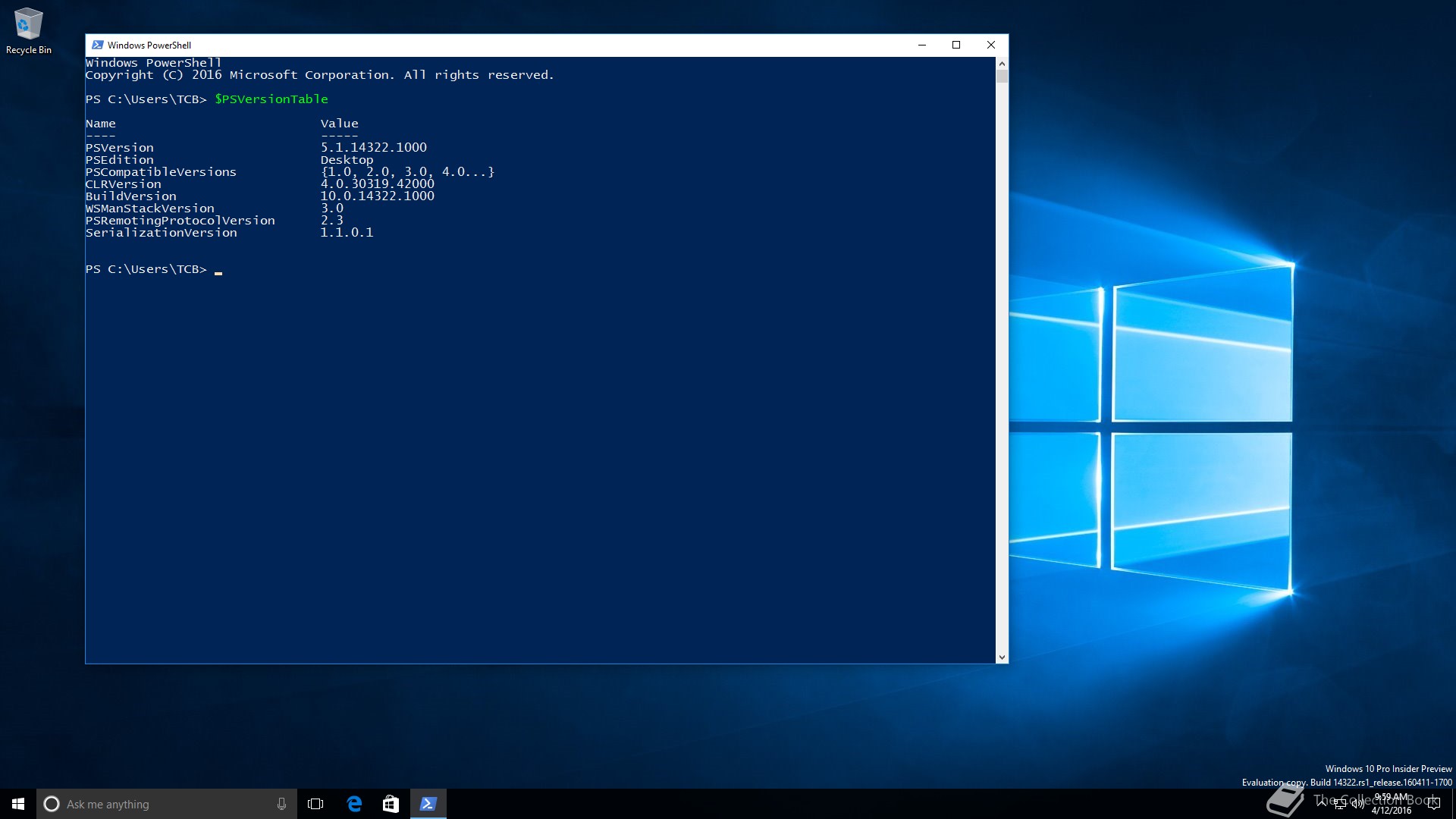The height and width of the screenshot is (819, 1456).
Task: Click the PSEdition row name
Action: click(120, 160)
